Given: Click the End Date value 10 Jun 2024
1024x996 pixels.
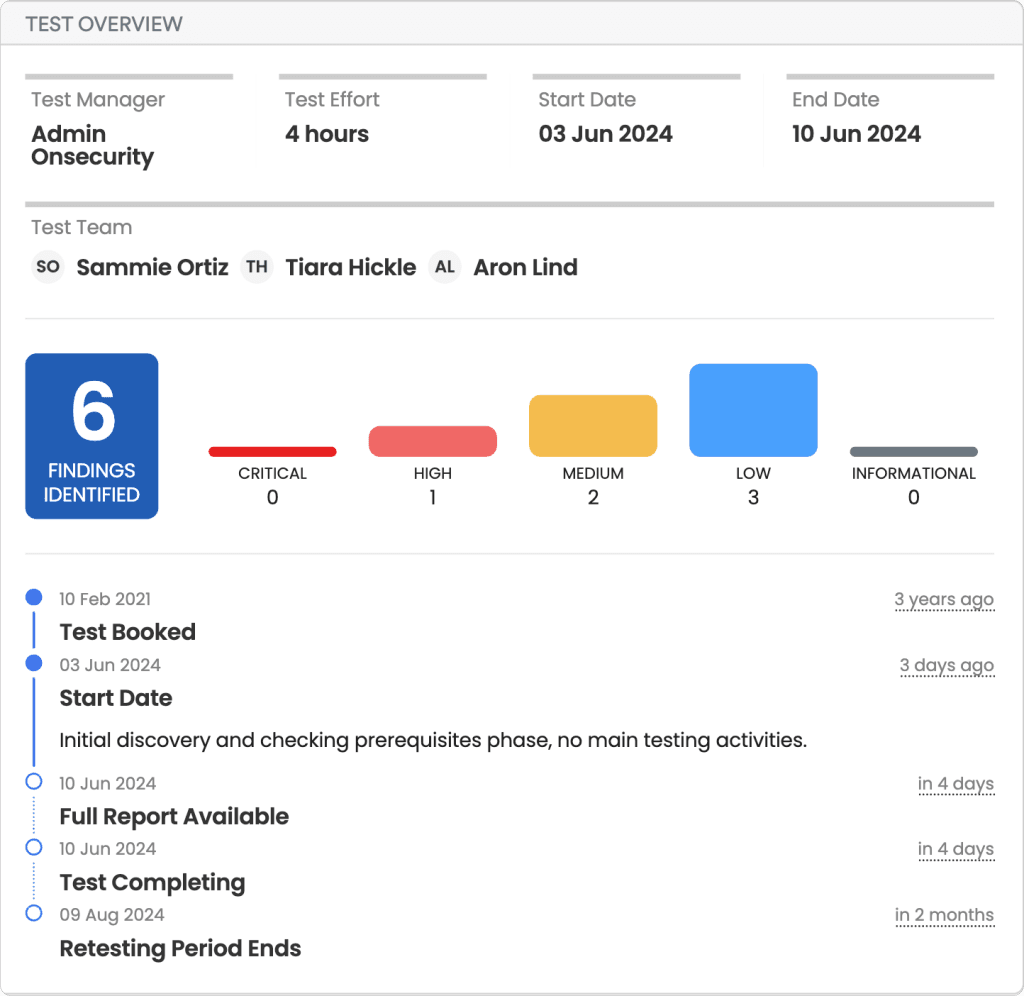Looking at the screenshot, I should point(857,133).
